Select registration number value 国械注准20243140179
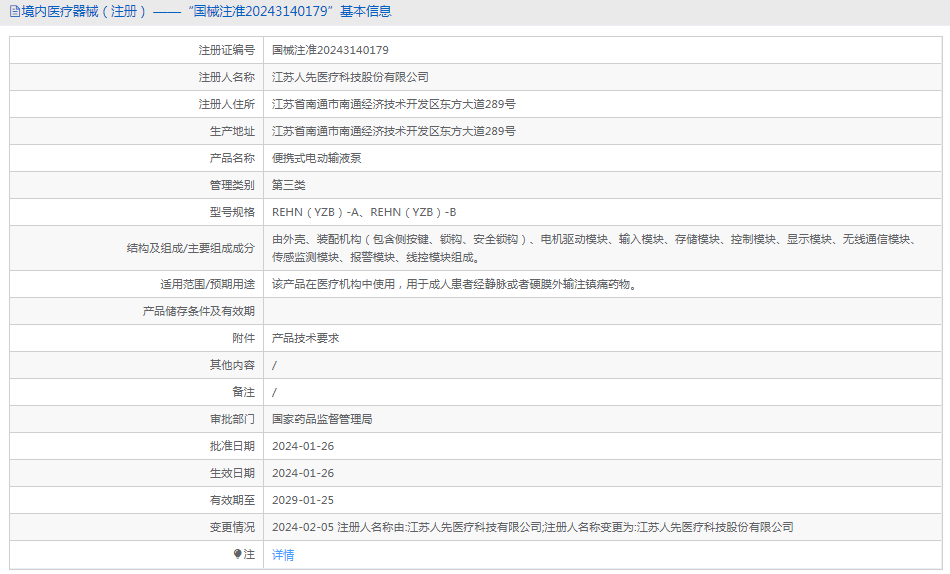 pos(330,50)
